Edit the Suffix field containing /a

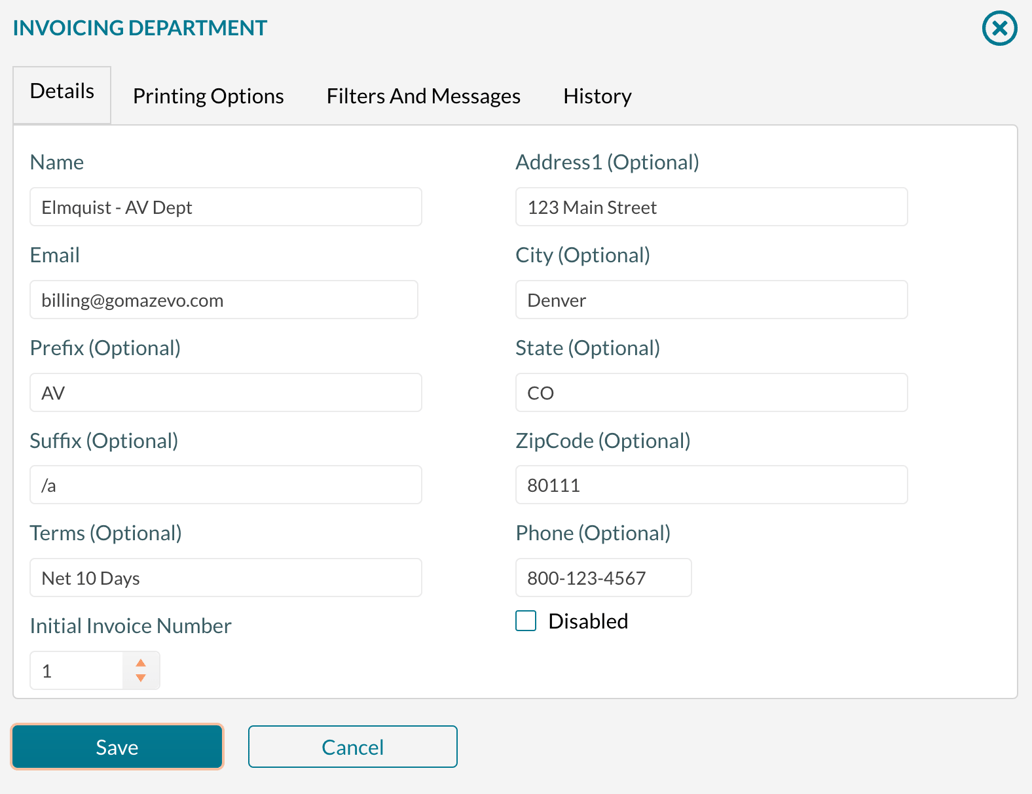(x=225, y=484)
